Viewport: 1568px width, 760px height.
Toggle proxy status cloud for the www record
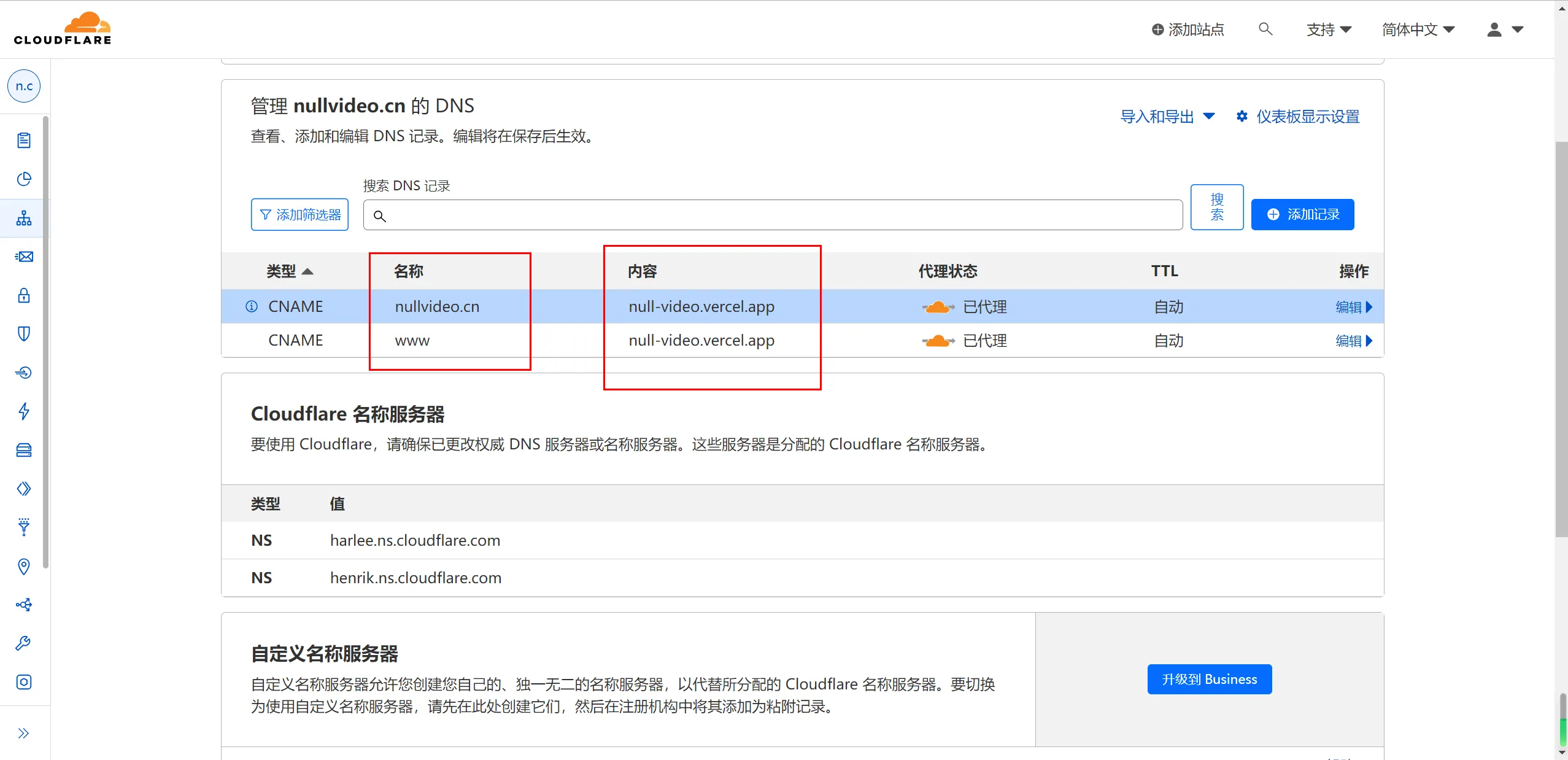938,341
